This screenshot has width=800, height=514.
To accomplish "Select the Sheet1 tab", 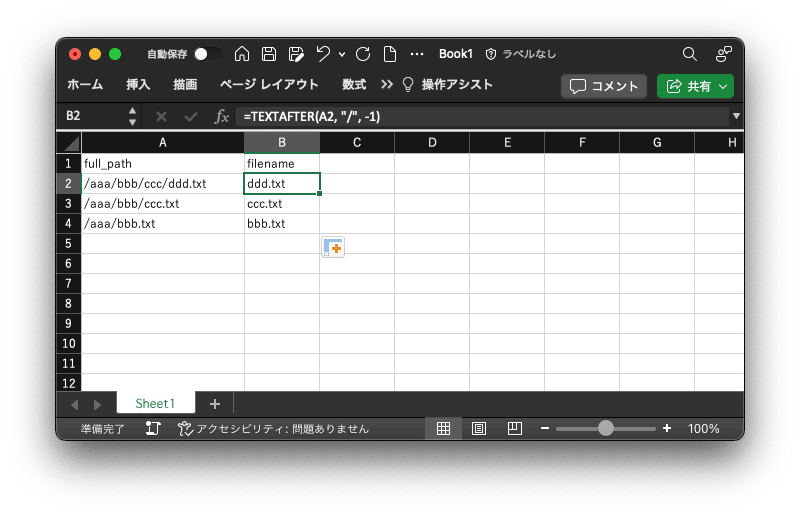I will click(x=156, y=404).
